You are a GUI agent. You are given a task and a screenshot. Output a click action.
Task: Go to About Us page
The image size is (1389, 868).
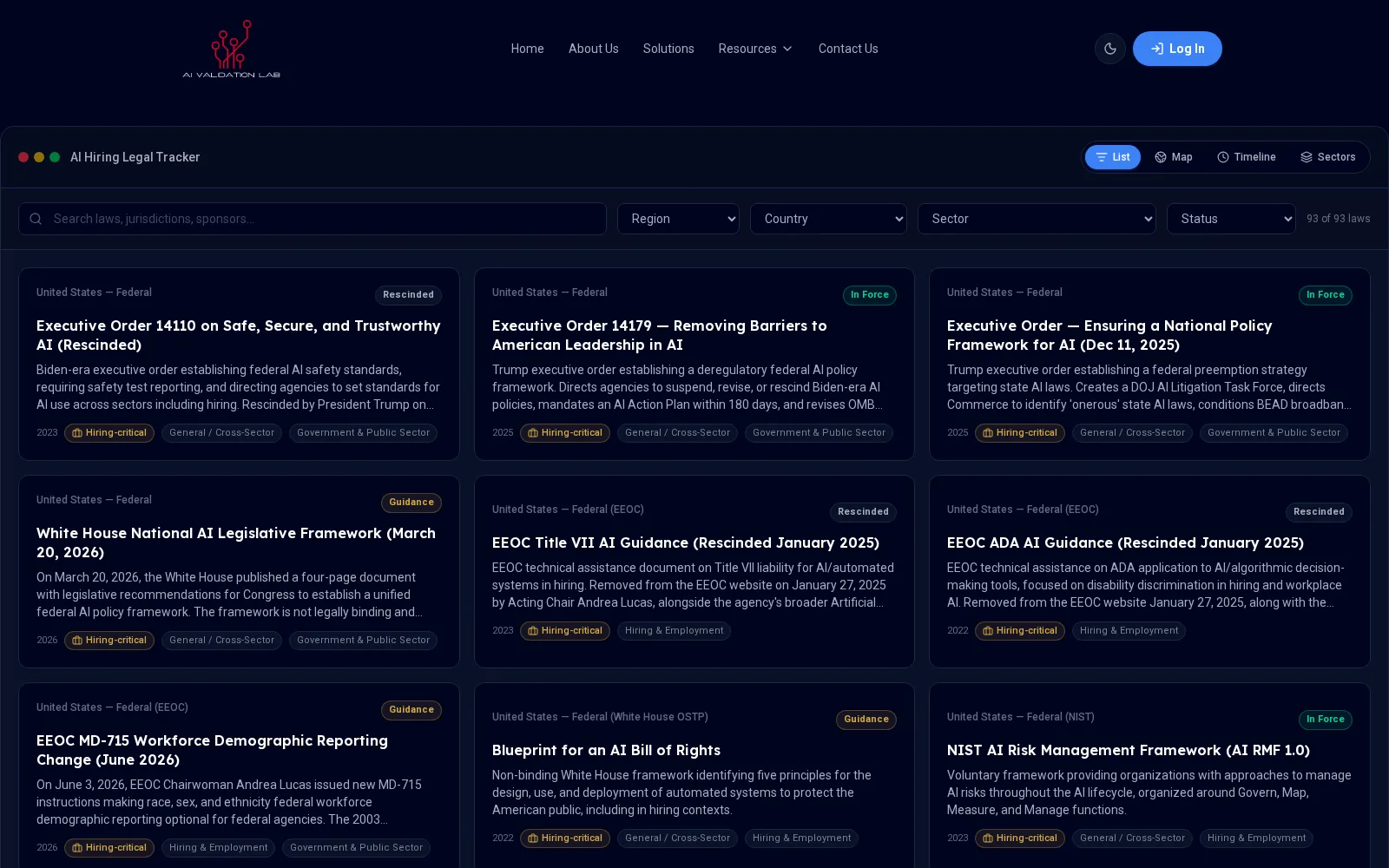[594, 49]
